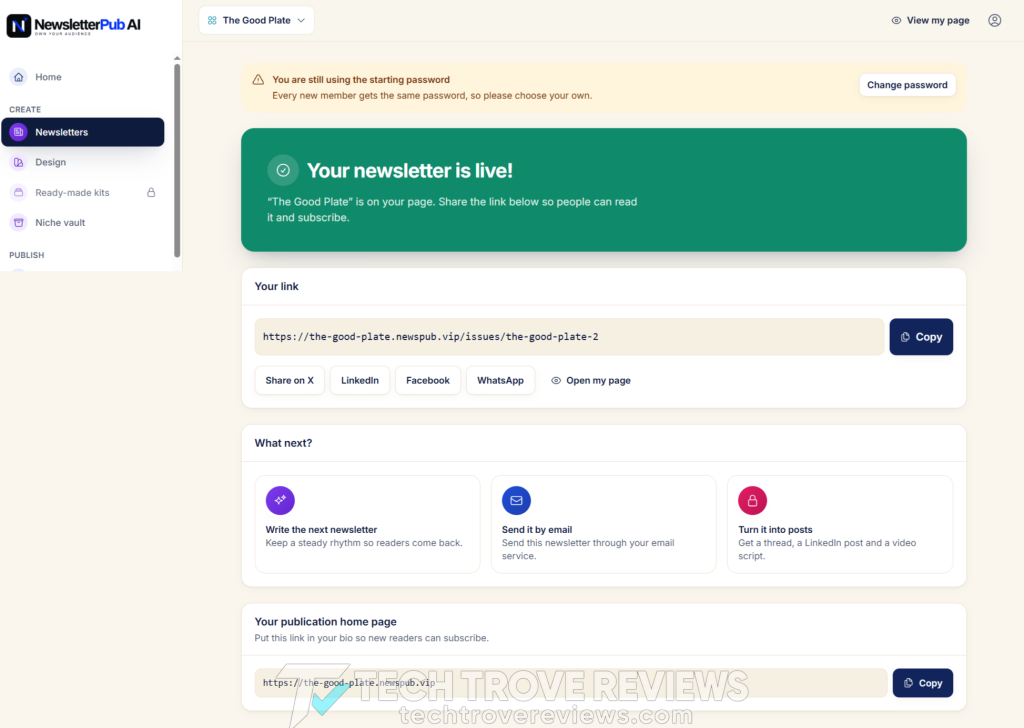This screenshot has height=728, width=1024.
Task: Open the user account profile icon
Action: 995,20
